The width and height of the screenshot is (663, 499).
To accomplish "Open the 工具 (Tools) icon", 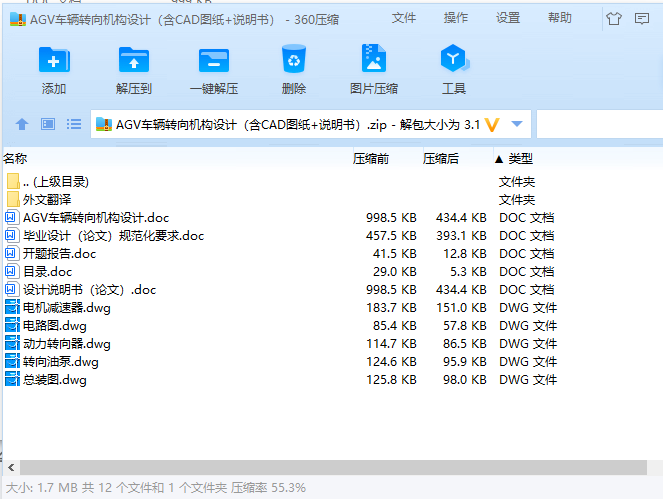I will point(454,58).
